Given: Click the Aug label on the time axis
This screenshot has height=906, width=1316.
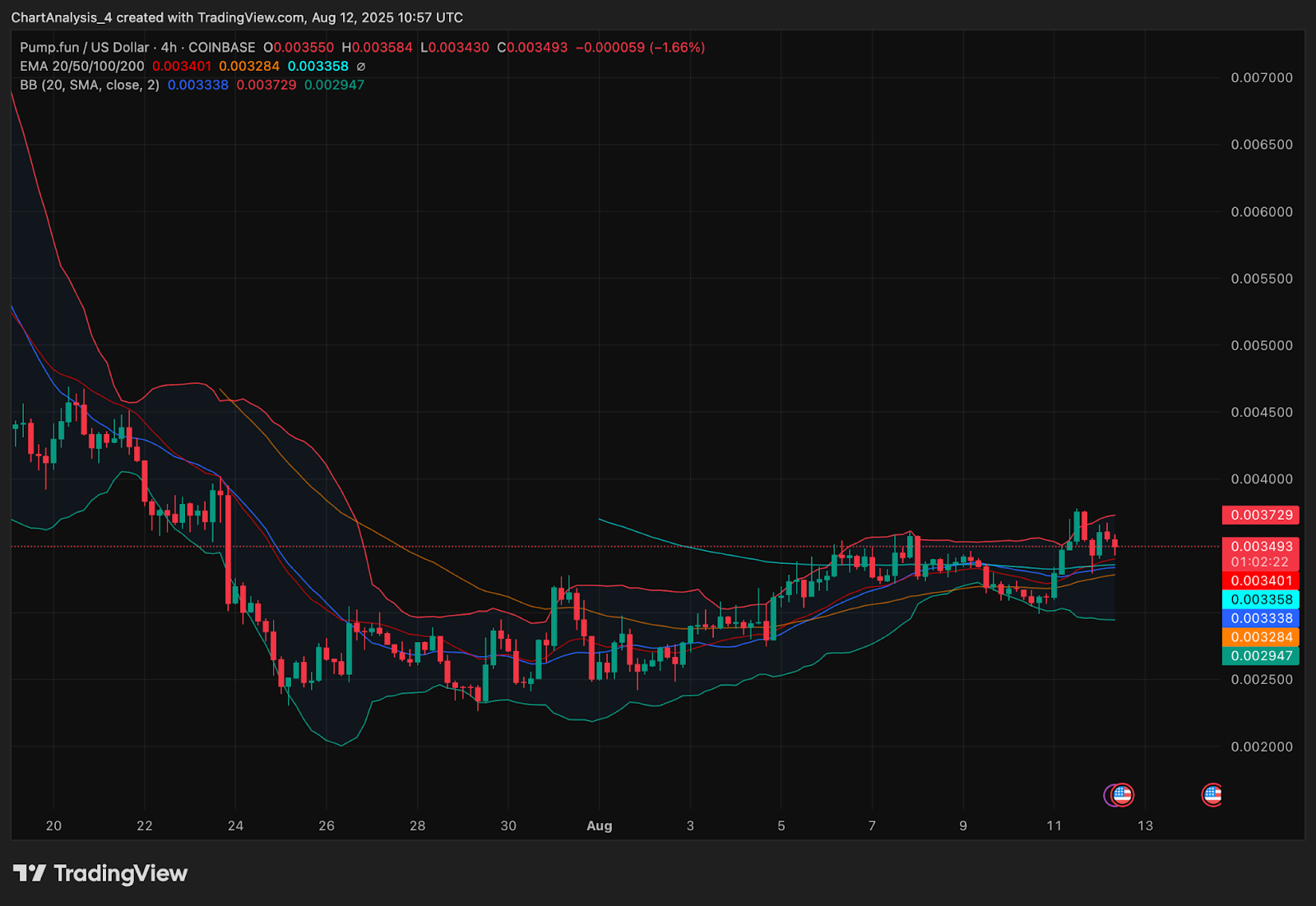Looking at the screenshot, I should click(599, 826).
